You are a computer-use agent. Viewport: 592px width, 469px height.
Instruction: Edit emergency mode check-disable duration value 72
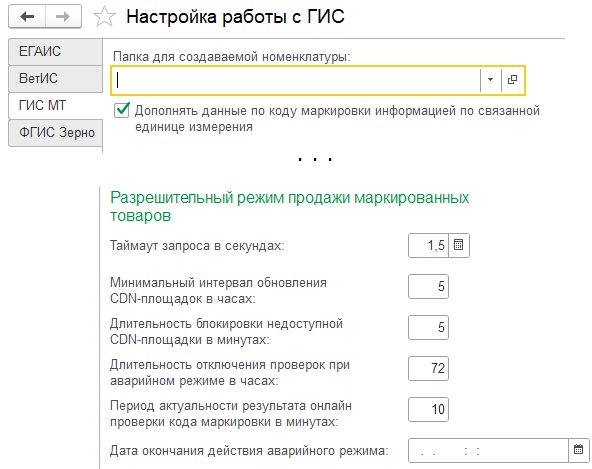pyautogui.click(x=429, y=368)
